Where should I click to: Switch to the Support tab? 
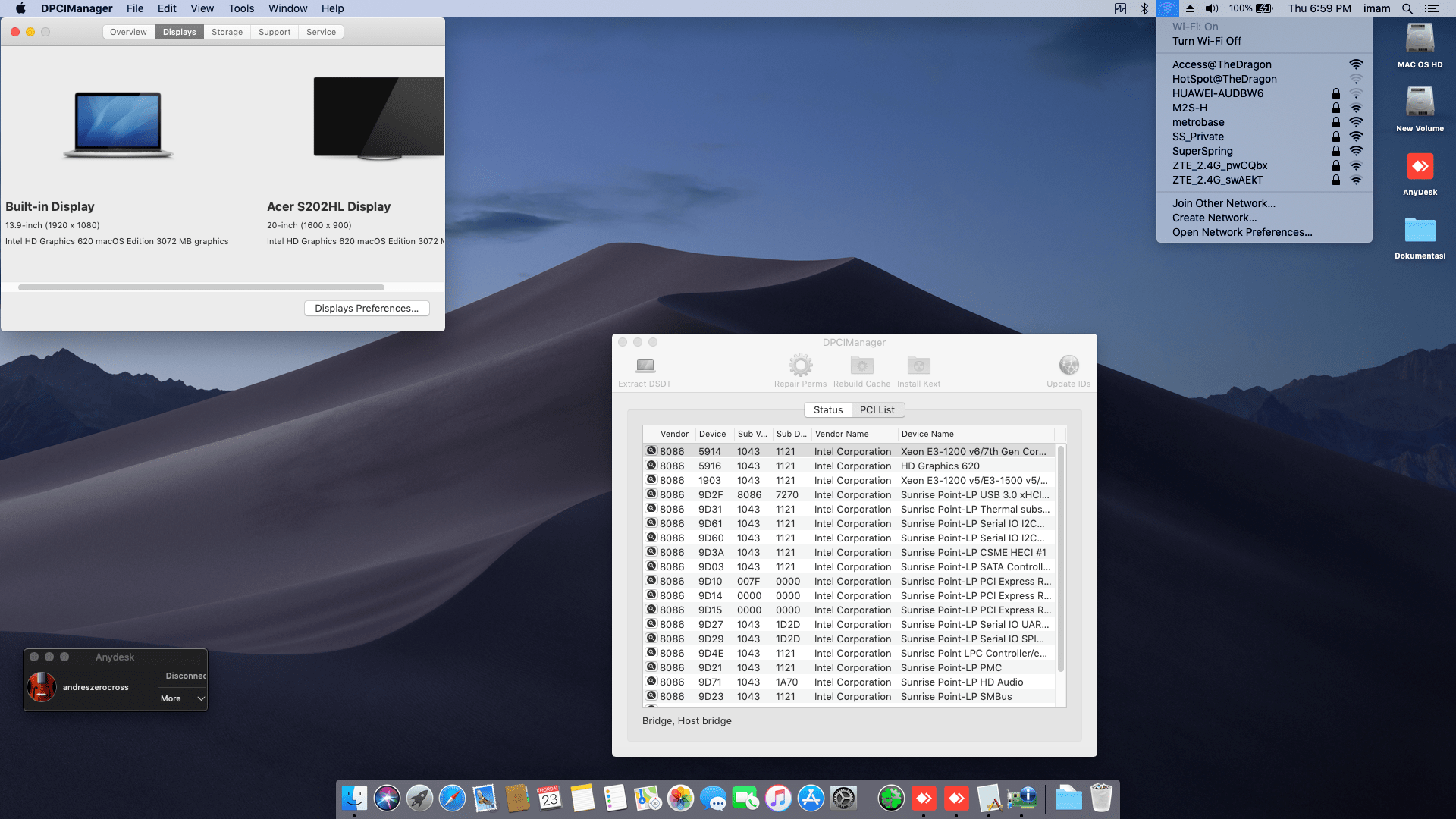(x=275, y=32)
